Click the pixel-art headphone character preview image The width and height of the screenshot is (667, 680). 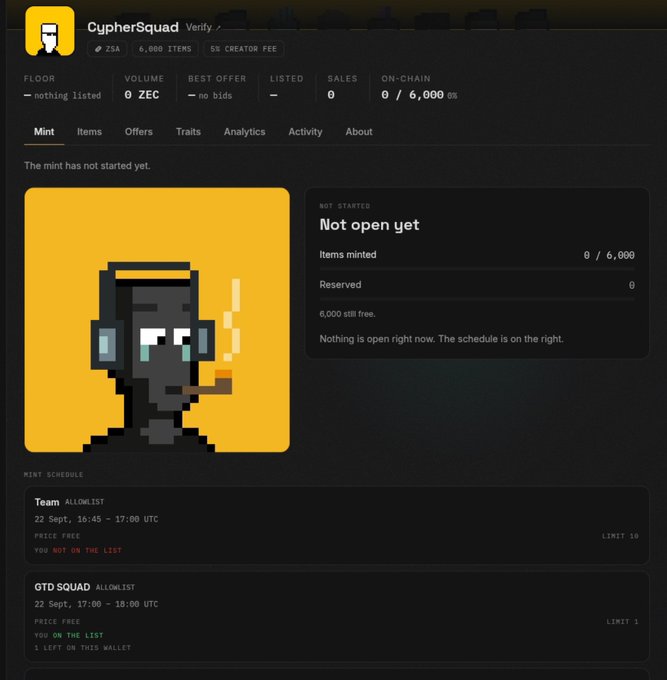coord(157,320)
